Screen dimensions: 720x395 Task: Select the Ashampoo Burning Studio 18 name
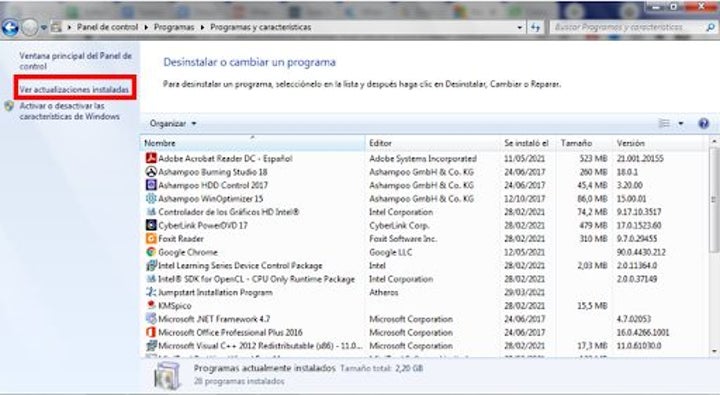coord(213,172)
